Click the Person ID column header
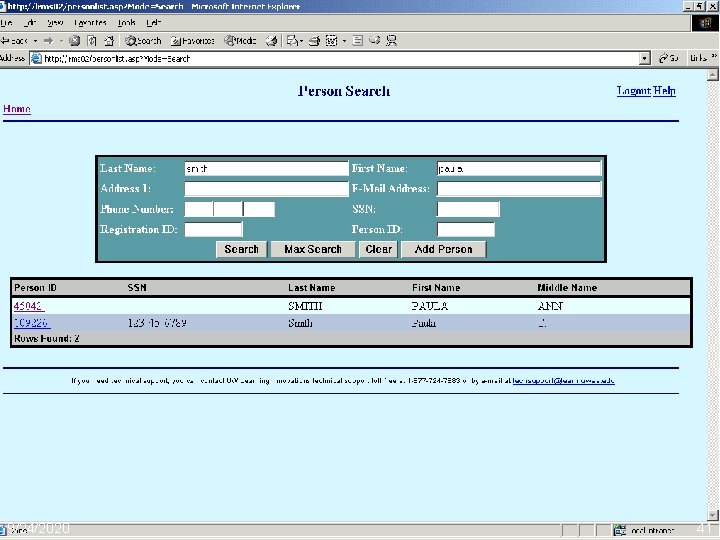 (35, 288)
